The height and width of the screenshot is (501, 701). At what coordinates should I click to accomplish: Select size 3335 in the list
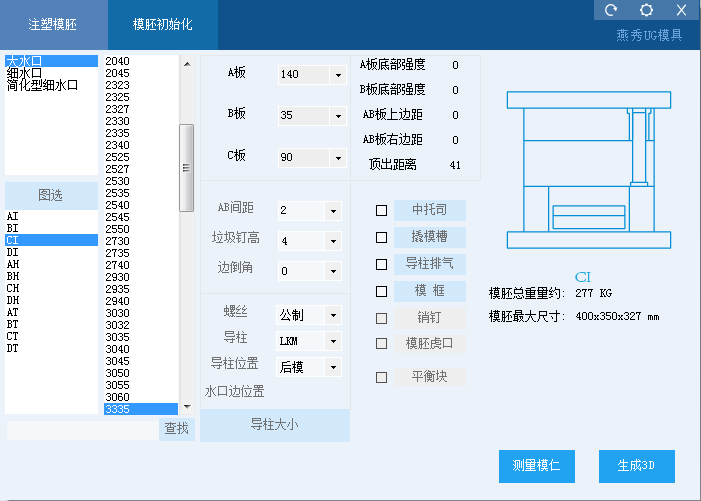tap(141, 409)
